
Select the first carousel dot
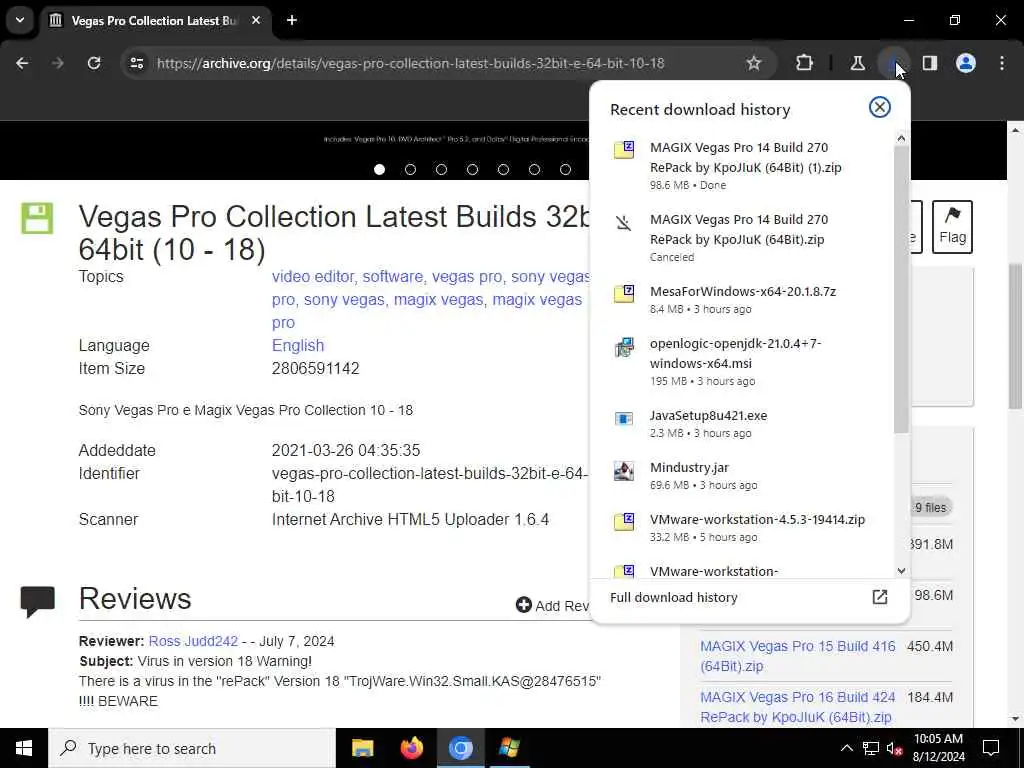point(379,170)
